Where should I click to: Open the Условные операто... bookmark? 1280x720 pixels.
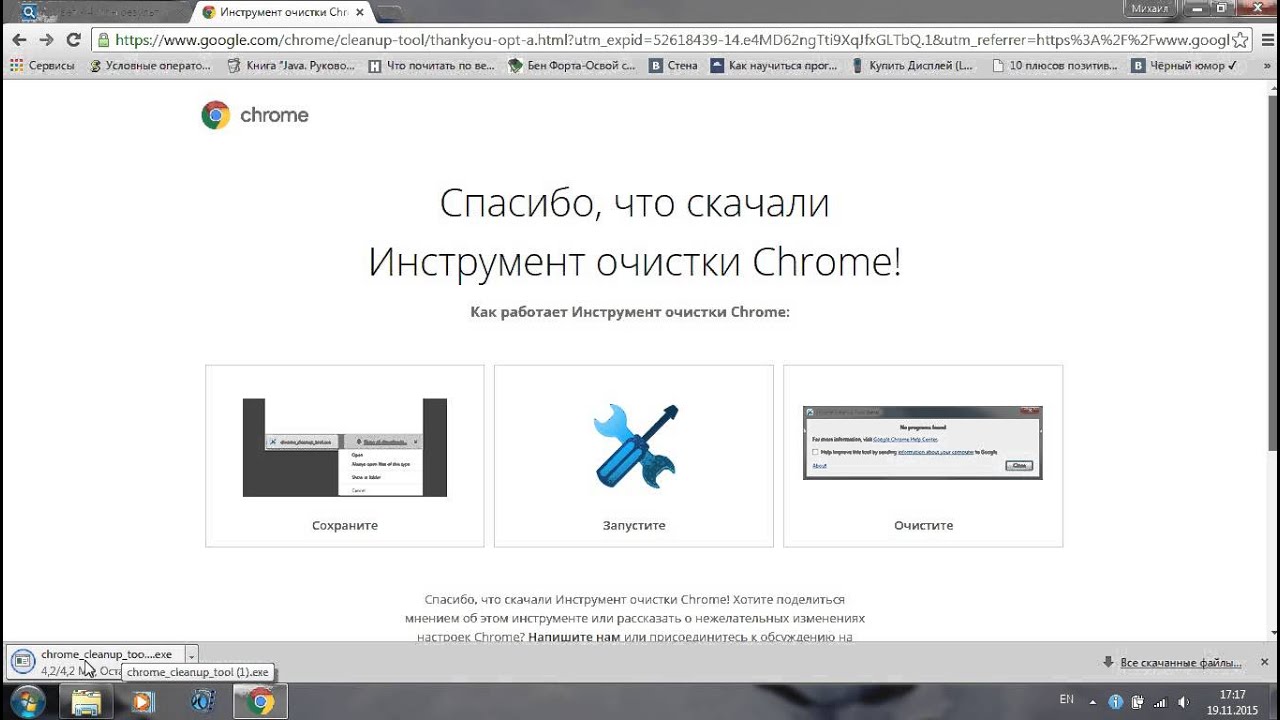[150, 66]
